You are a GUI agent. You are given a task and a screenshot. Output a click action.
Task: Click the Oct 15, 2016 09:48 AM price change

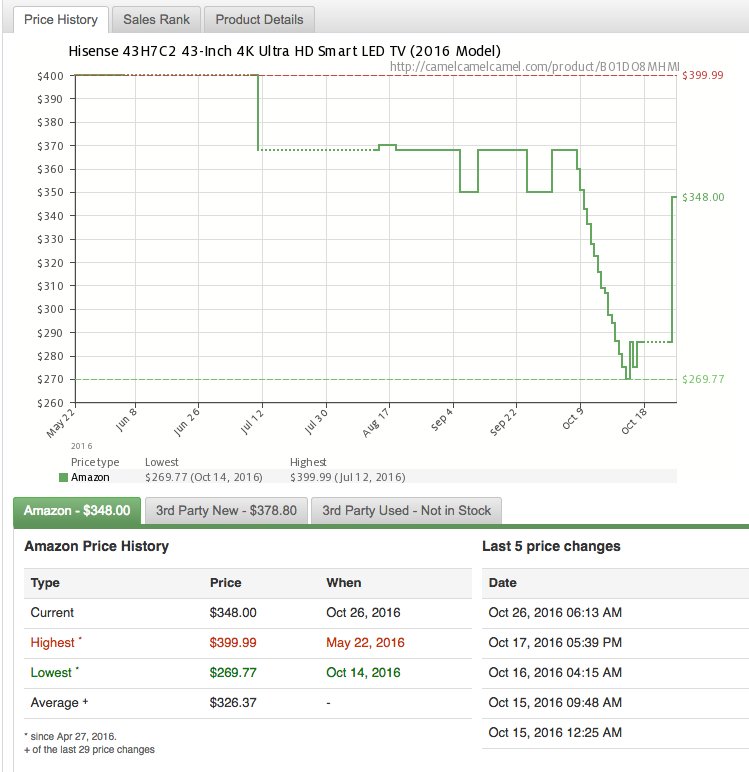click(555, 703)
